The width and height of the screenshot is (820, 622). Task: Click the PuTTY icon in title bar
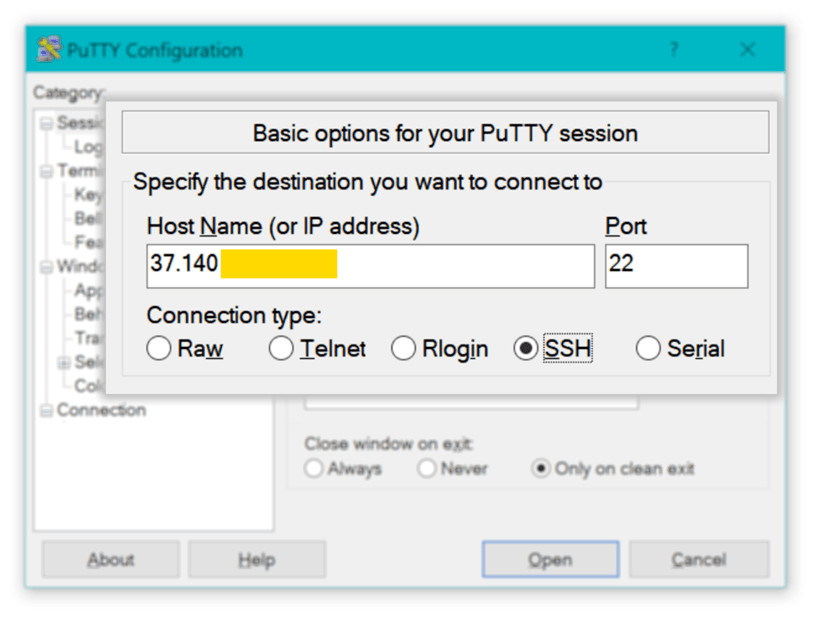pyautogui.click(x=49, y=50)
